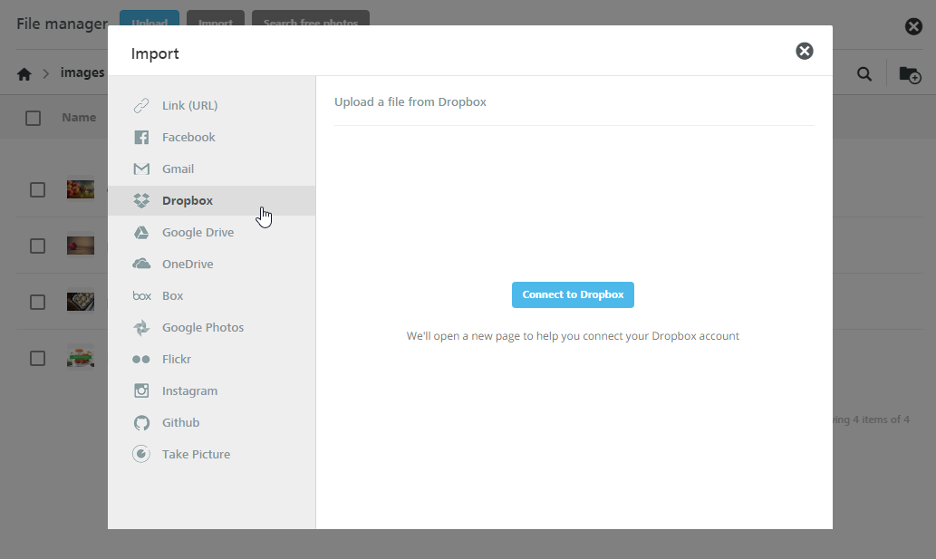Open the fourth image thumbnail
The height and width of the screenshot is (560, 936).
click(x=81, y=358)
